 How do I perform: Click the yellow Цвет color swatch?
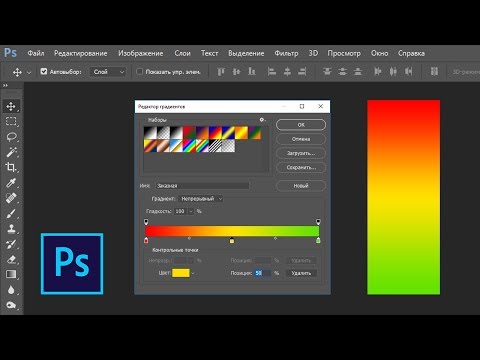click(x=181, y=273)
